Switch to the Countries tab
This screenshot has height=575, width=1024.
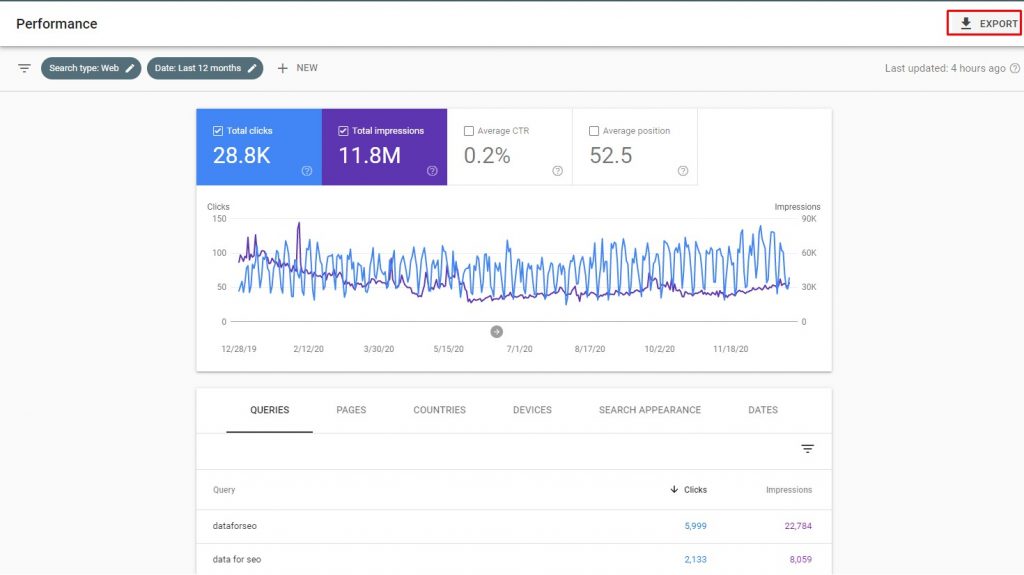440,410
